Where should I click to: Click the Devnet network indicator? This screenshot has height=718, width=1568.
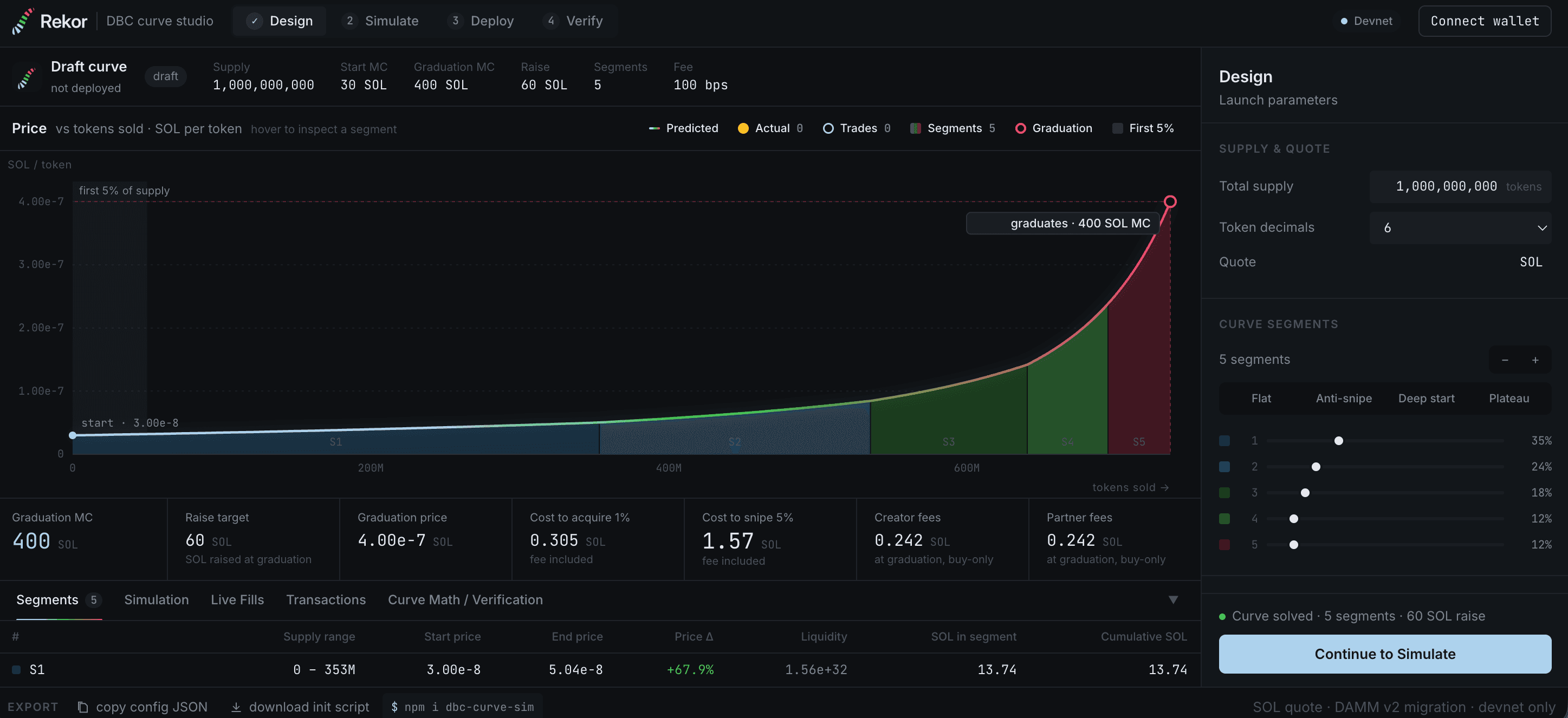[1366, 21]
